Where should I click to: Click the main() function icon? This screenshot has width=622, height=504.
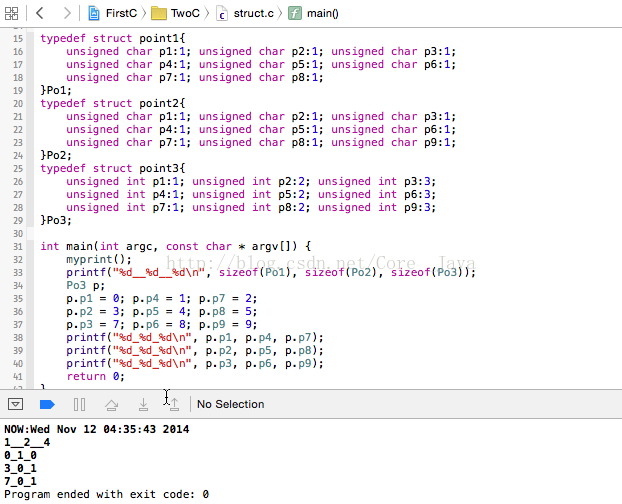tap(295, 13)
